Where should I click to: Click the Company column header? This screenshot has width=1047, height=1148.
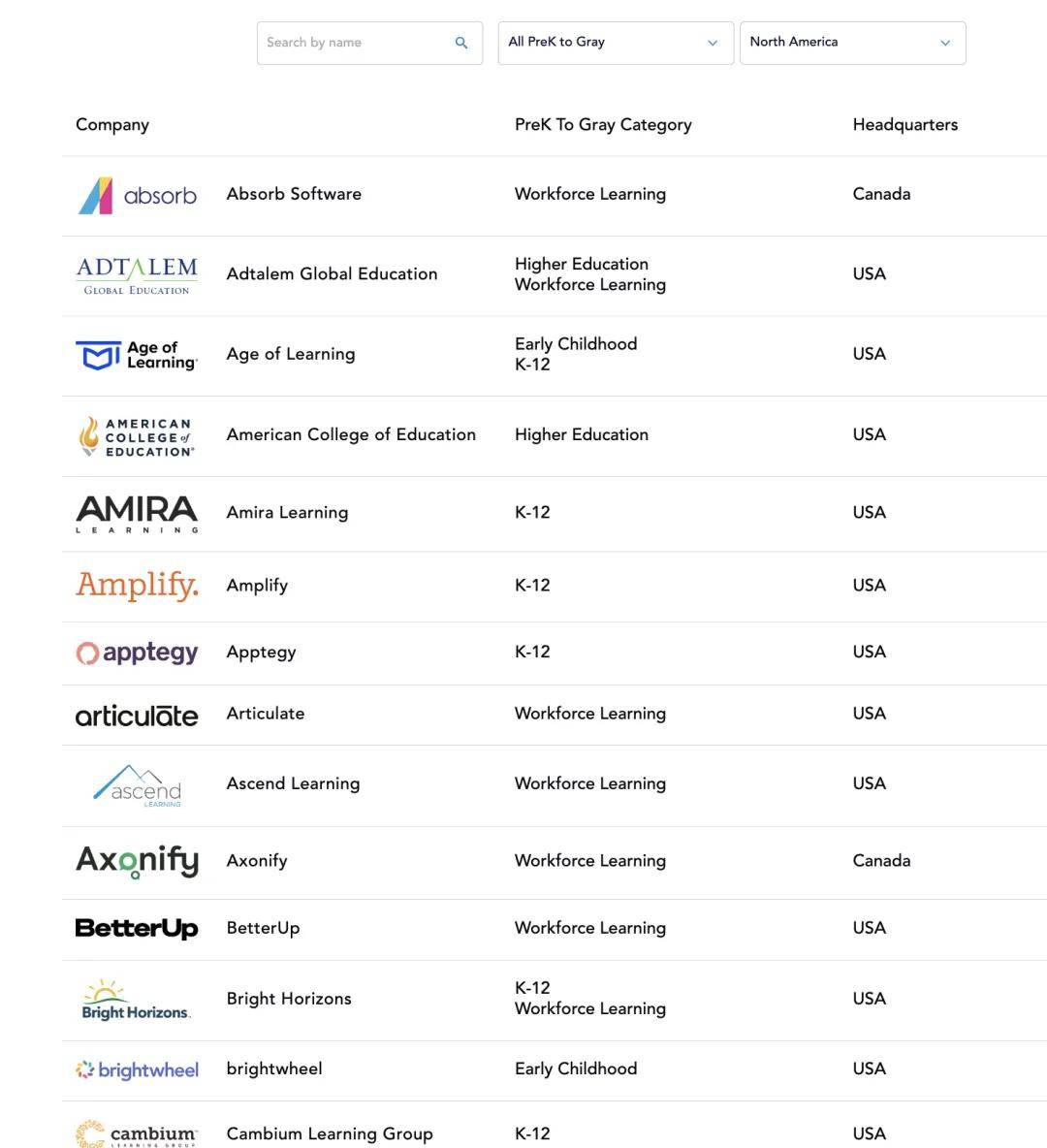(x=112, y=125)
